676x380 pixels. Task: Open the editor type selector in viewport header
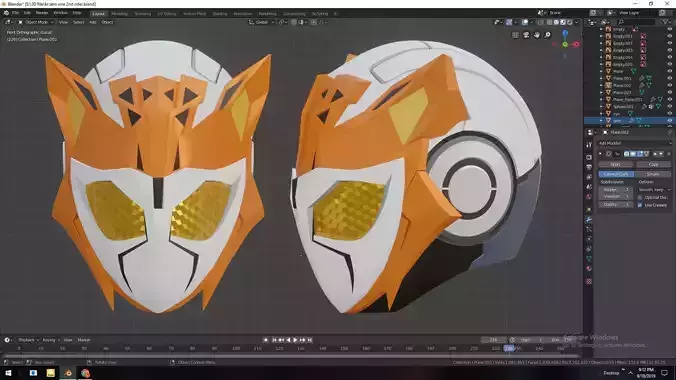click(9, 22)
